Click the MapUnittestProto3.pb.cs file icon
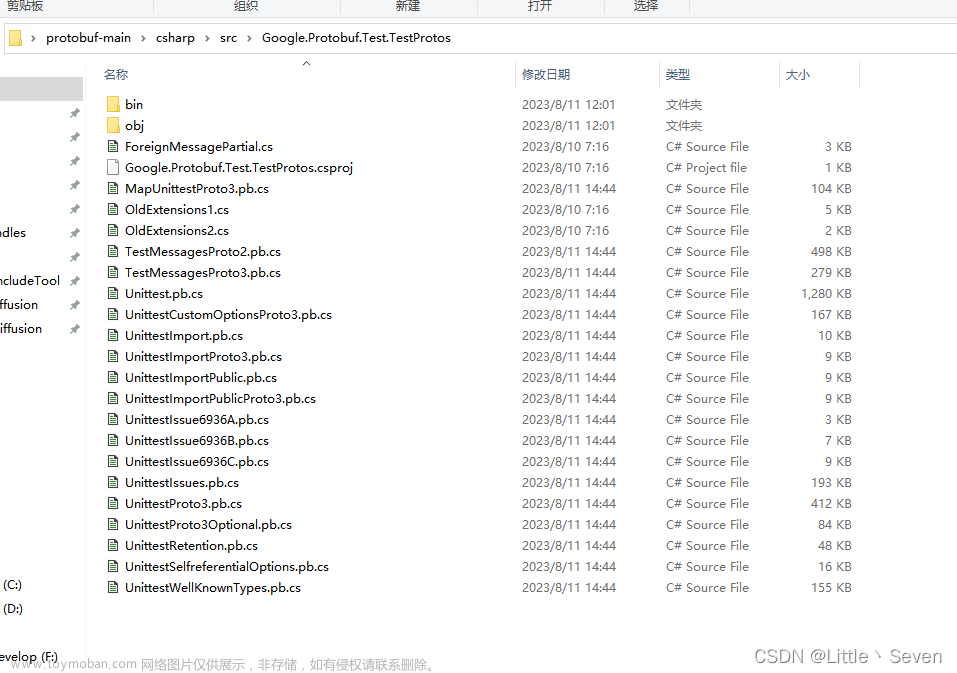 pyautogui.click(x=113, y=189)
